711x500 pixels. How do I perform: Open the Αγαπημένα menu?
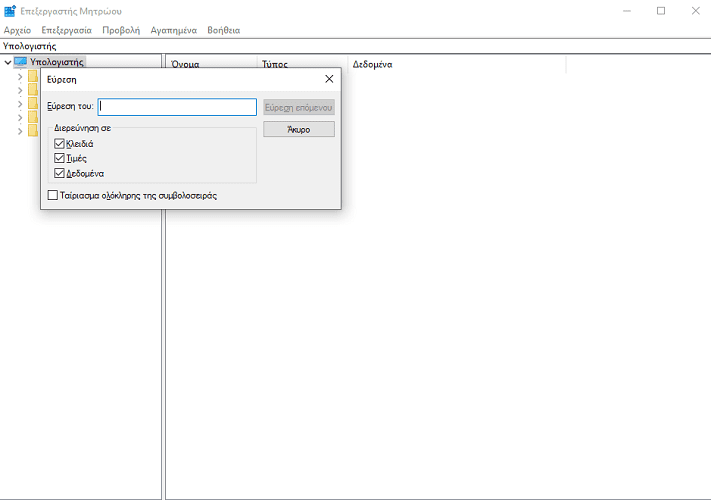[174, 30]
